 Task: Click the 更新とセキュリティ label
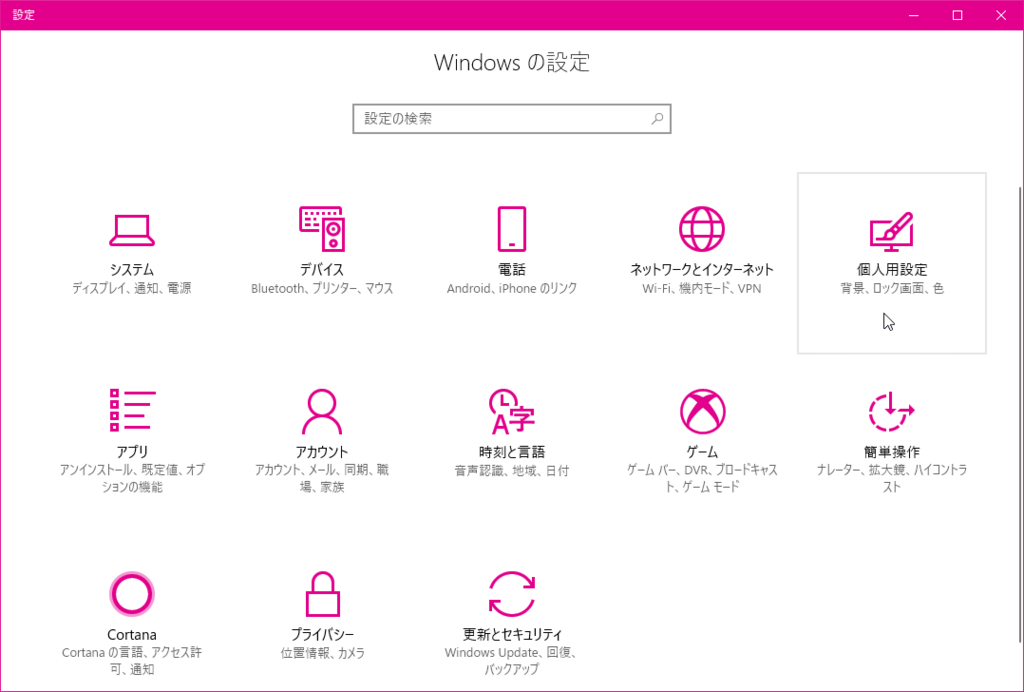pos(512,635)
